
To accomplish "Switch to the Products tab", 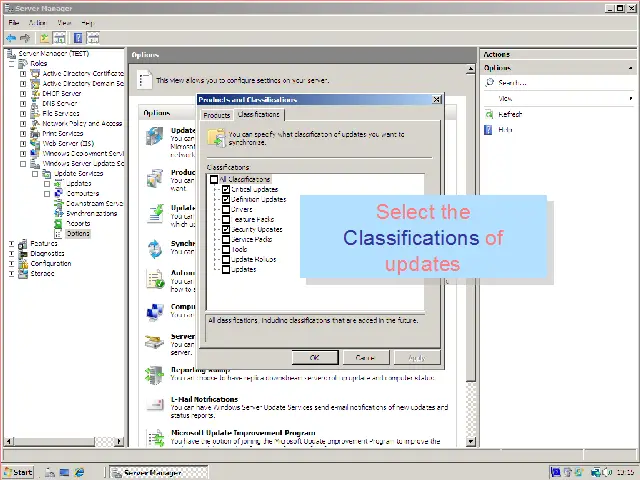I will point(217,116).
